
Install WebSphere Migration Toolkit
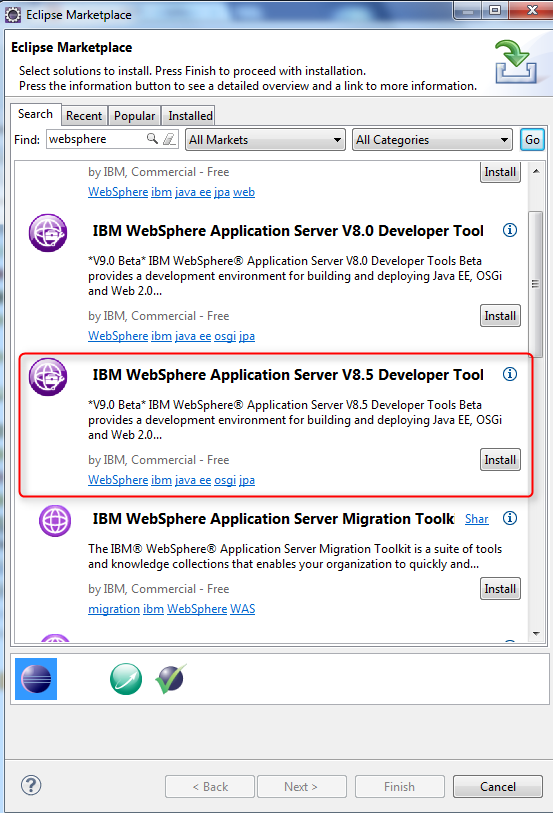pyautogui.click(x=500, y=589)
